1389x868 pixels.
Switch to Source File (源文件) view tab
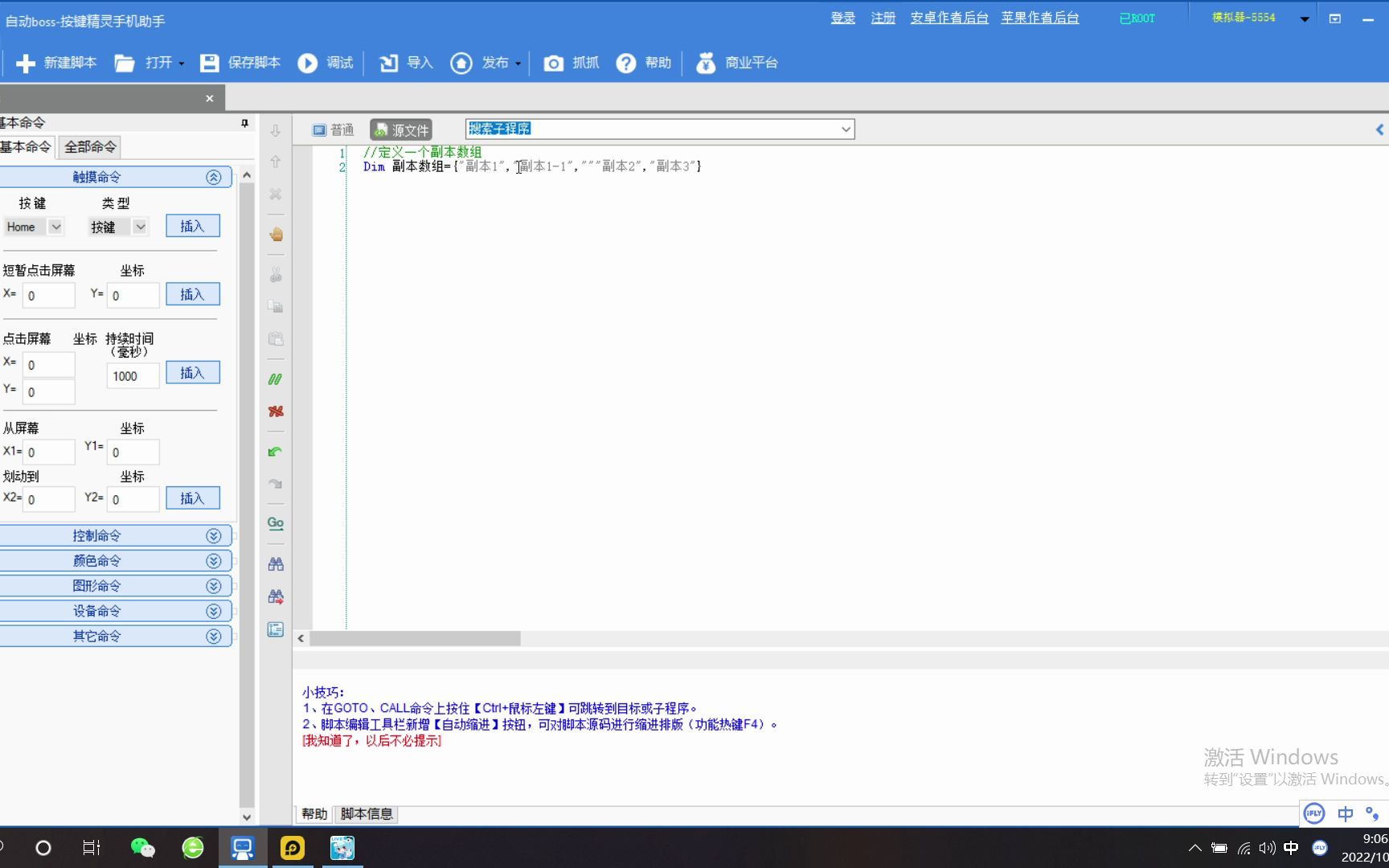pyautogui.click(x=402, y=130)
